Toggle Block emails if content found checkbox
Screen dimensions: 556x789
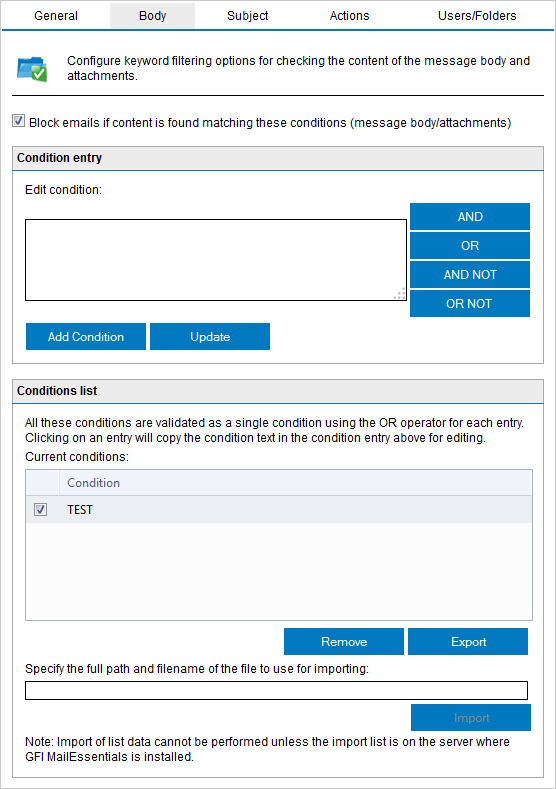point(19,121)
